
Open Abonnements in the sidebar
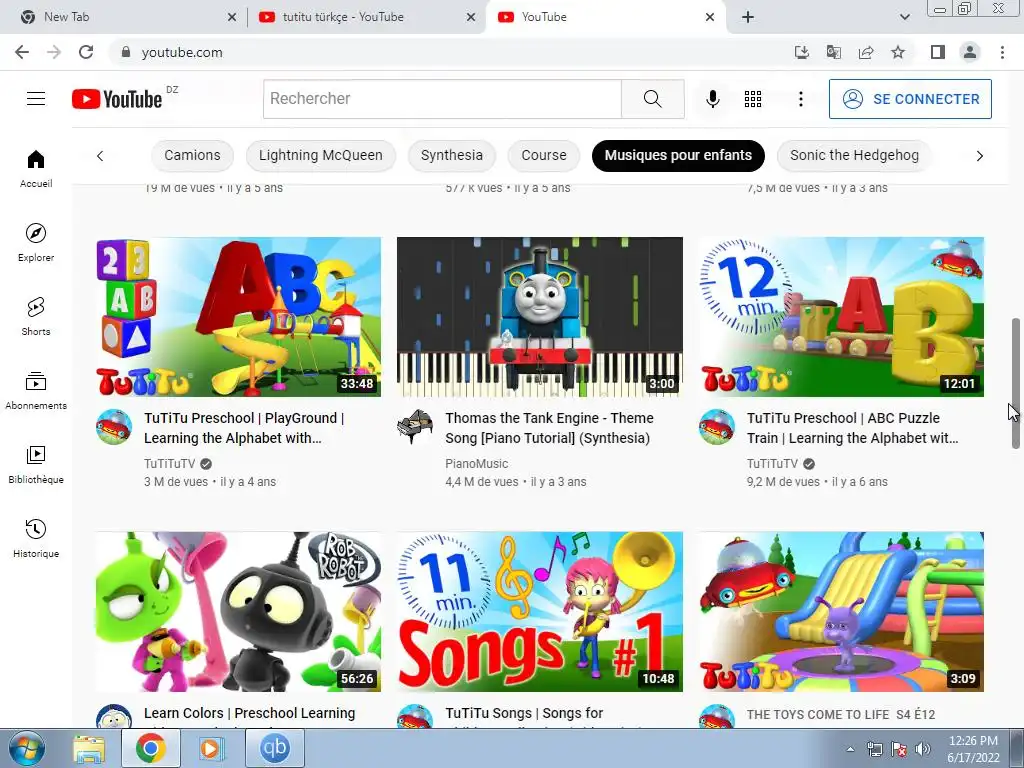pos(36,391)
